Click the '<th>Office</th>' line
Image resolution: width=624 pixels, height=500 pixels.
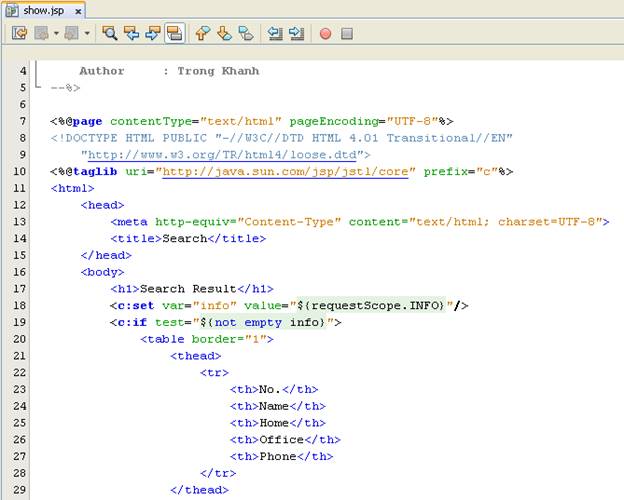pyautogui.click(x=285, y=439)
